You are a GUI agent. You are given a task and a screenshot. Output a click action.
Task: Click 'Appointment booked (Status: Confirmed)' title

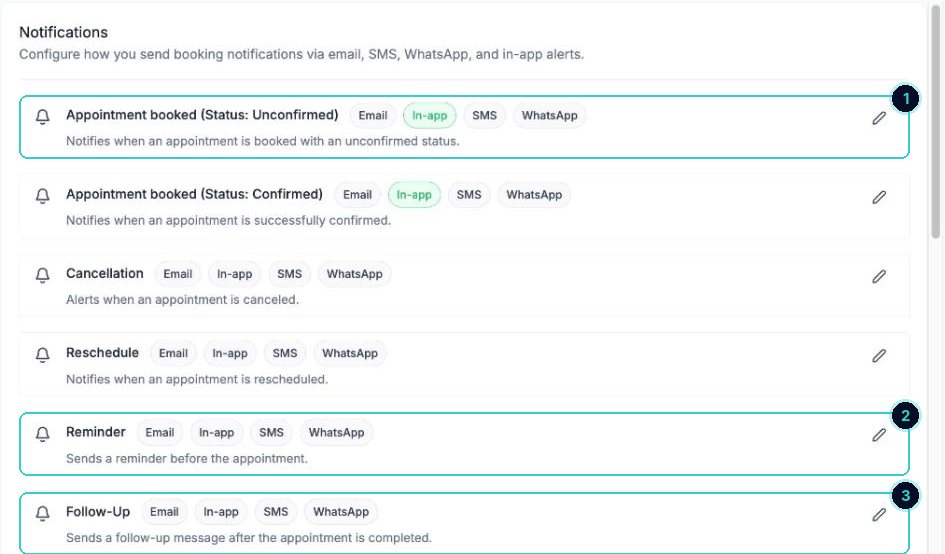[194, 194]
